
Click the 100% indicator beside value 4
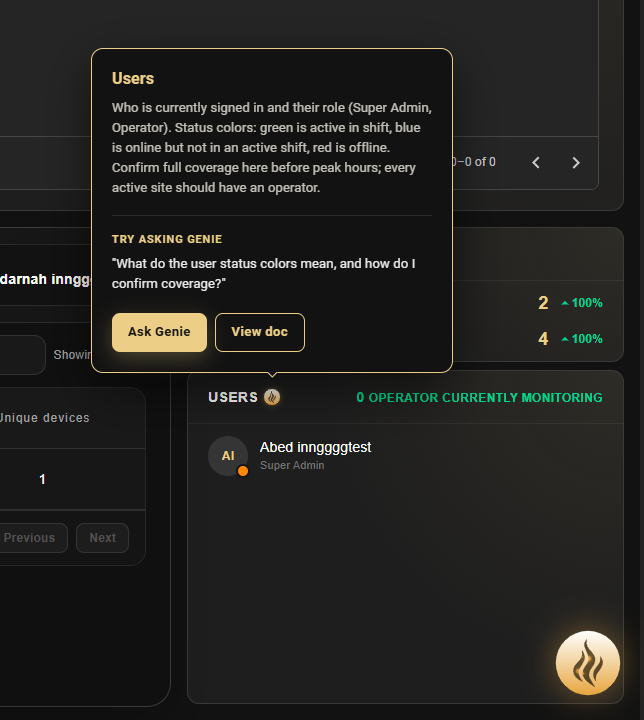pos(582,339)
